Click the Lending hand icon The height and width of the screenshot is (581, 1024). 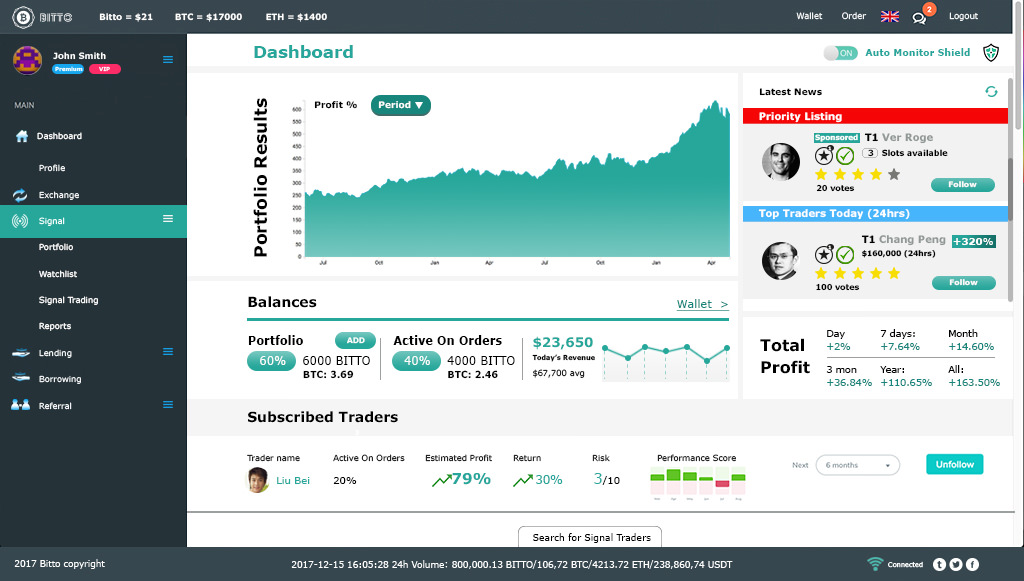(x=21, y=353)
